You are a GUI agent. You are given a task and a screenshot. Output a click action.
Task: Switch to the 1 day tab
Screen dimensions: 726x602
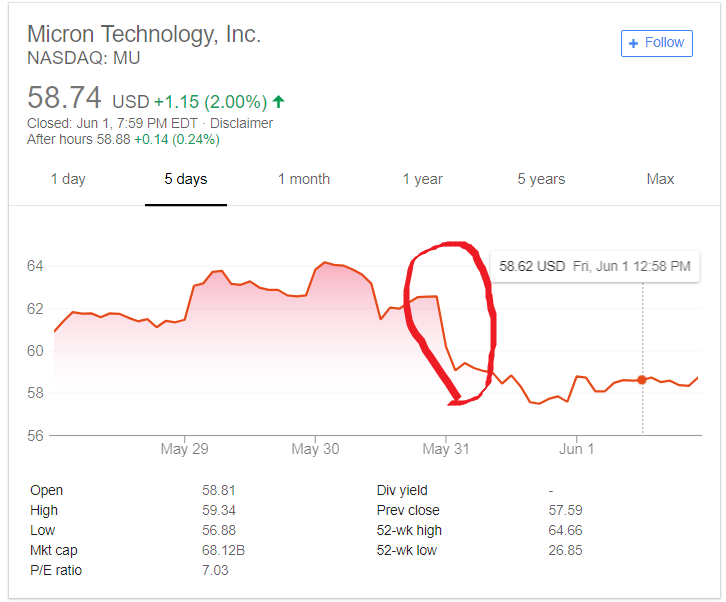(68, 179)
